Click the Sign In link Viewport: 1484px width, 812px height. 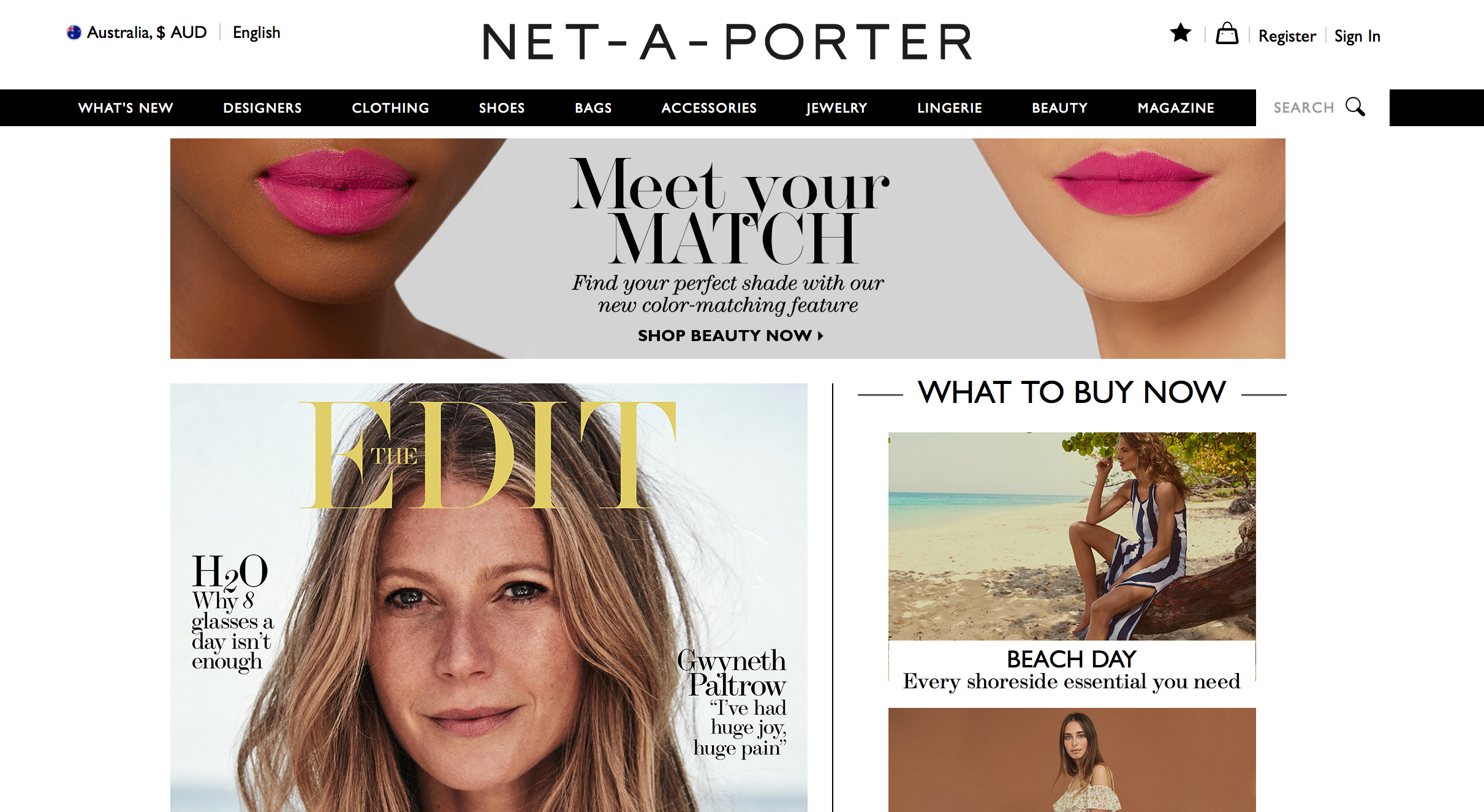(1357, 36)
